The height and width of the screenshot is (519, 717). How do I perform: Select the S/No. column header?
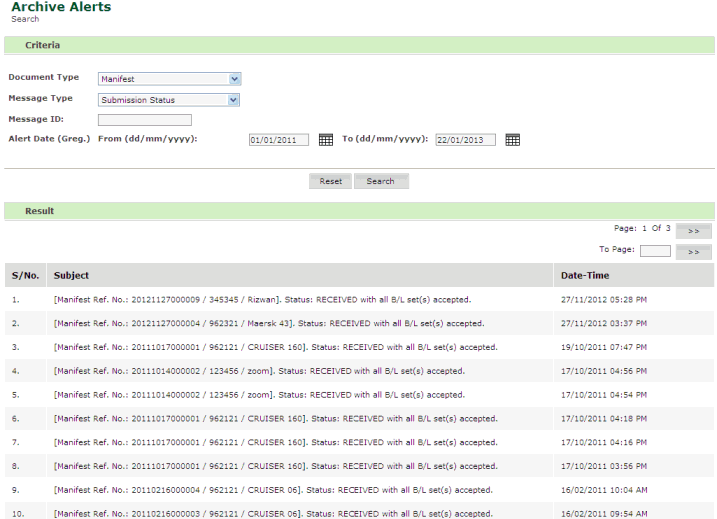(x=25, y=275)
